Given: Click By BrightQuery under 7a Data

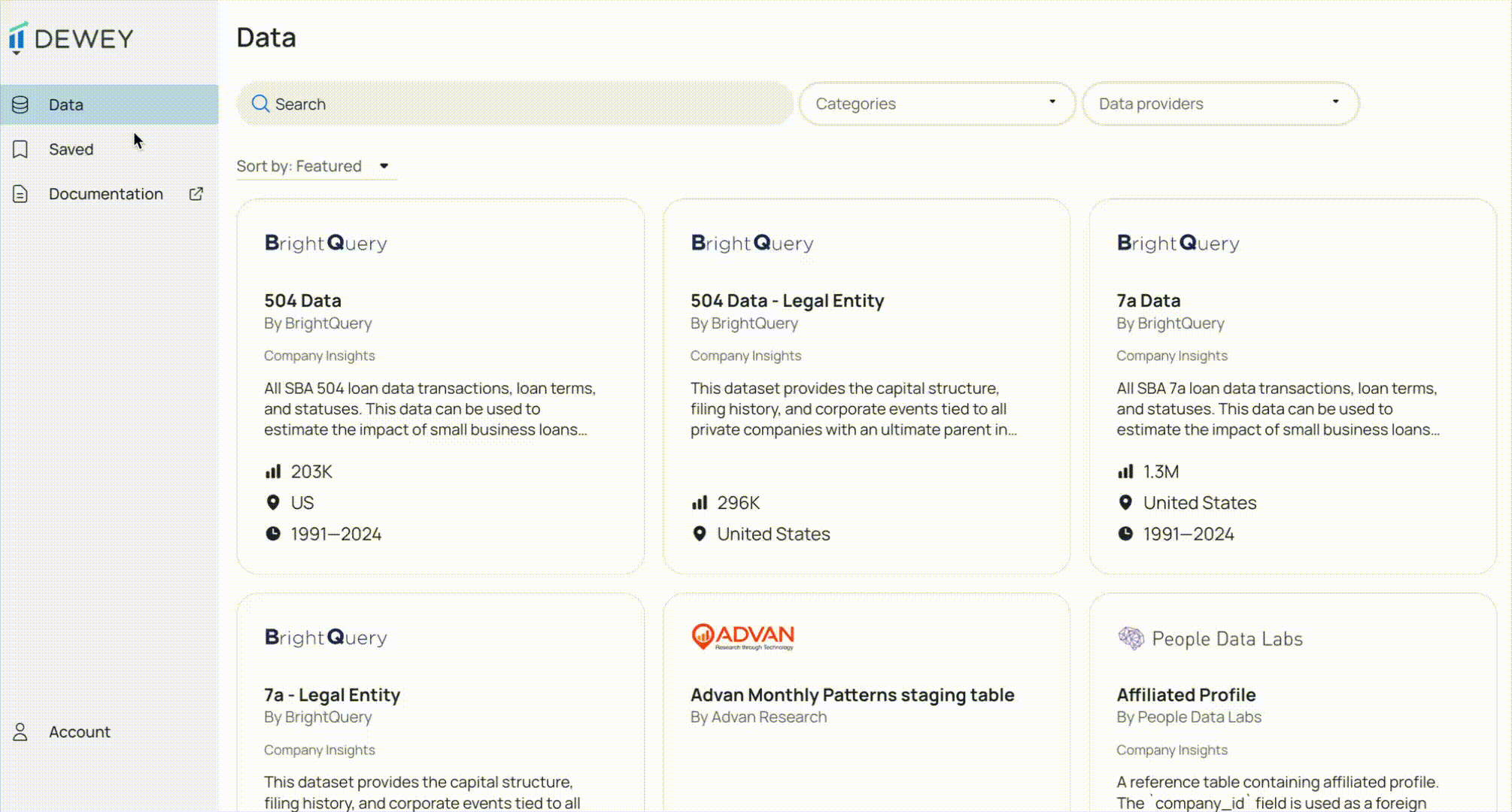Looking at the screenshot, I should click(x=1170, y=323).
